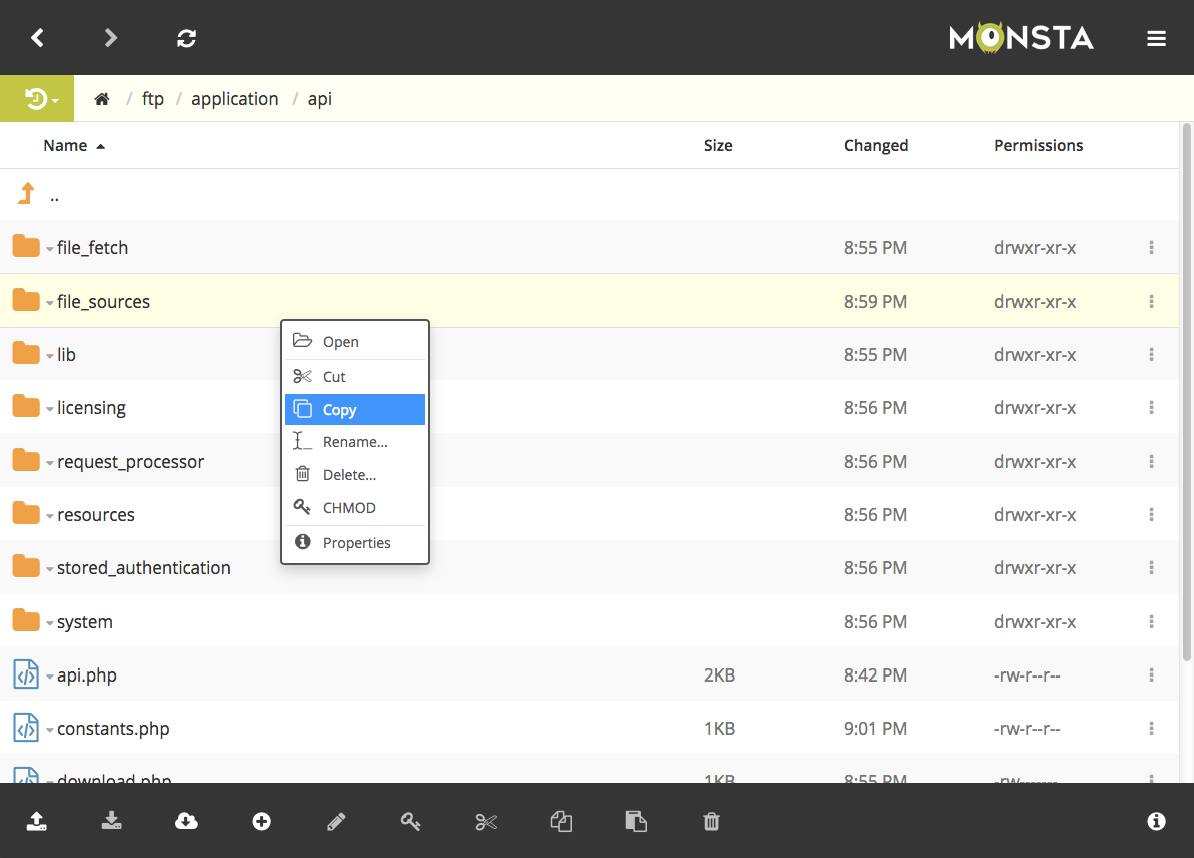Click the download icon in bottom toolbar
Screen dimensions: 1194x858
click(112, 821)
